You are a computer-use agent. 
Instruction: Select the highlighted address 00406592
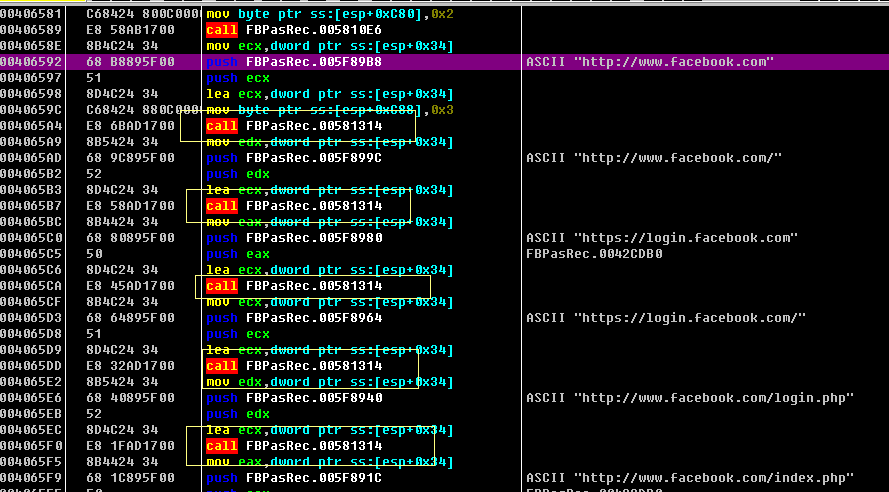(31, 62)
